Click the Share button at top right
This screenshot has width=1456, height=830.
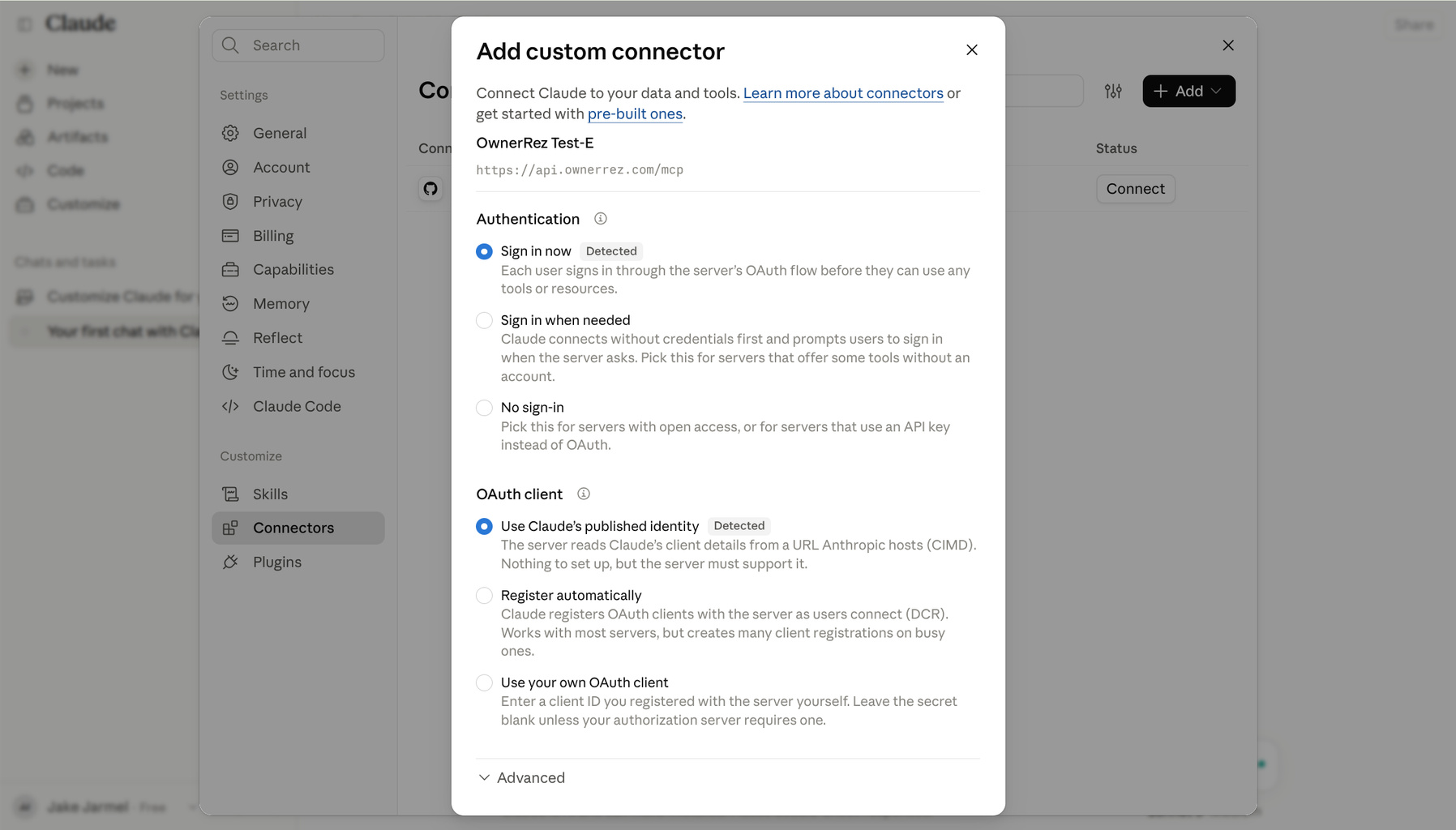(1414, 25)
